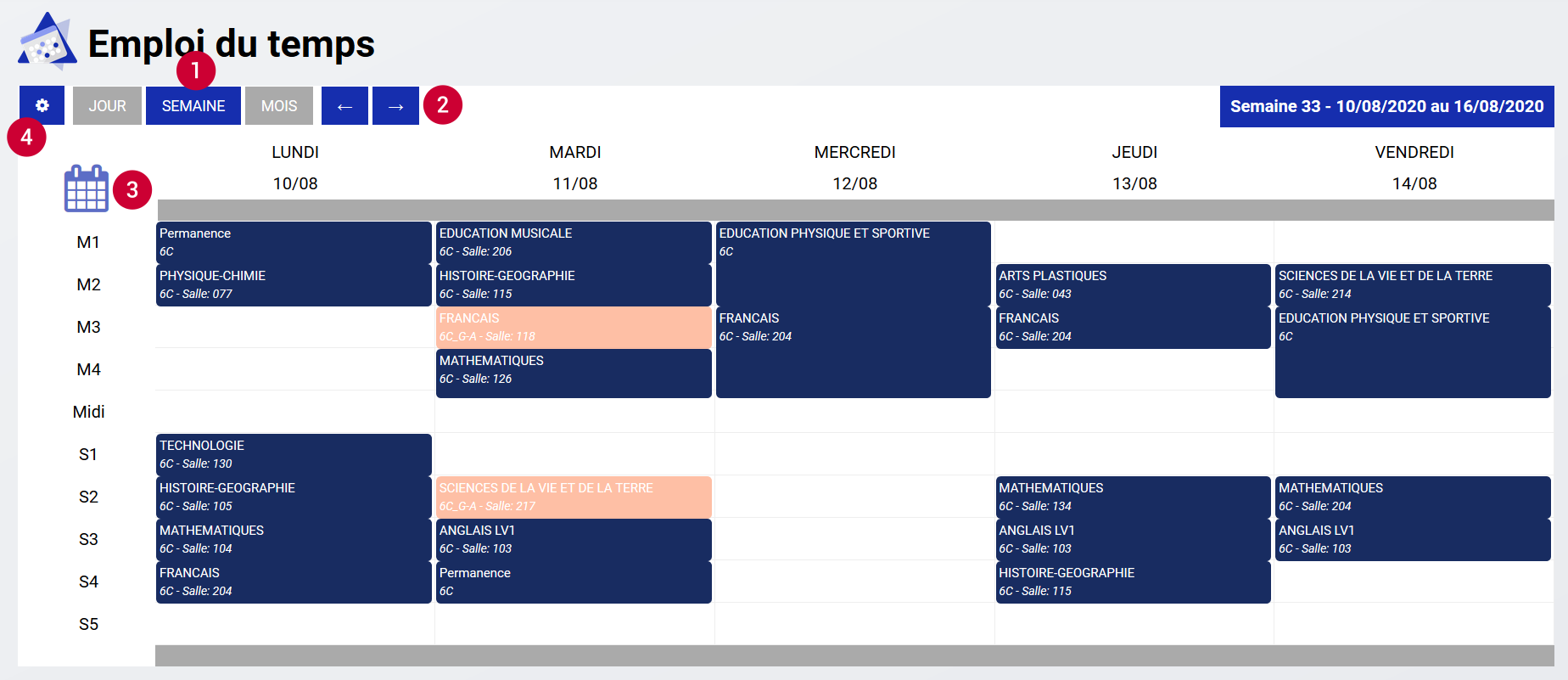The height and width of the screenshot is (680, 1568).
Task: Advance to next week with right arrow
Action: 395,106
